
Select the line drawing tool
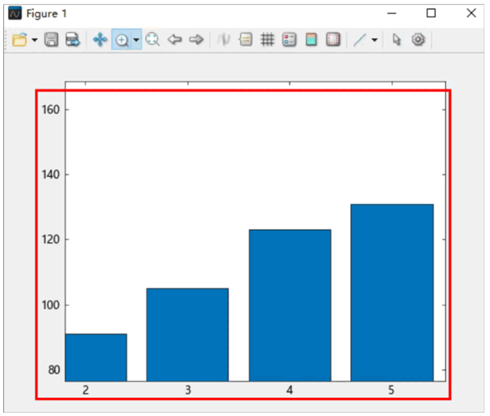tap(360, 40)
